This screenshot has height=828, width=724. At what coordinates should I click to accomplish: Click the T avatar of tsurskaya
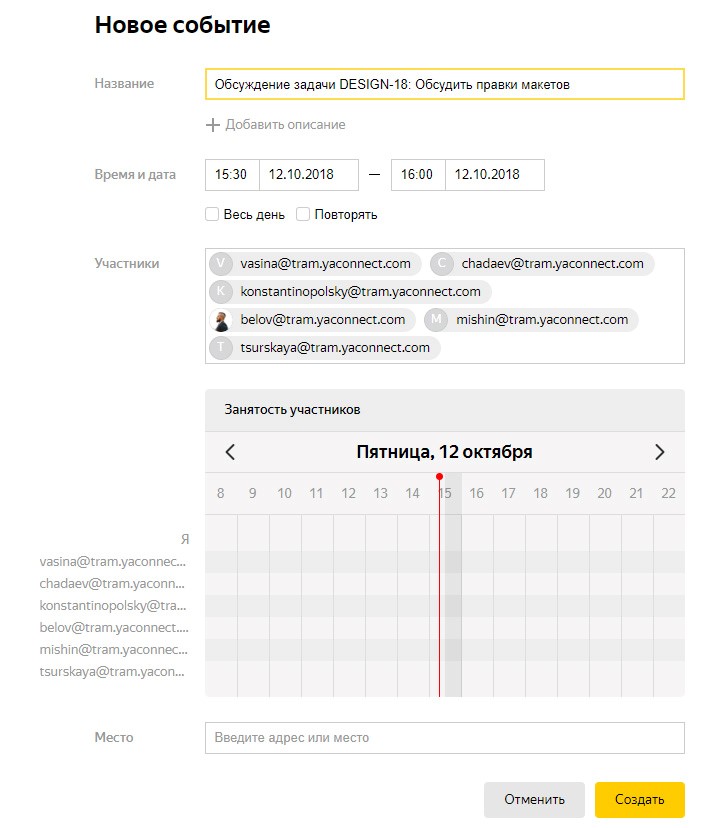tap(221, 348)
